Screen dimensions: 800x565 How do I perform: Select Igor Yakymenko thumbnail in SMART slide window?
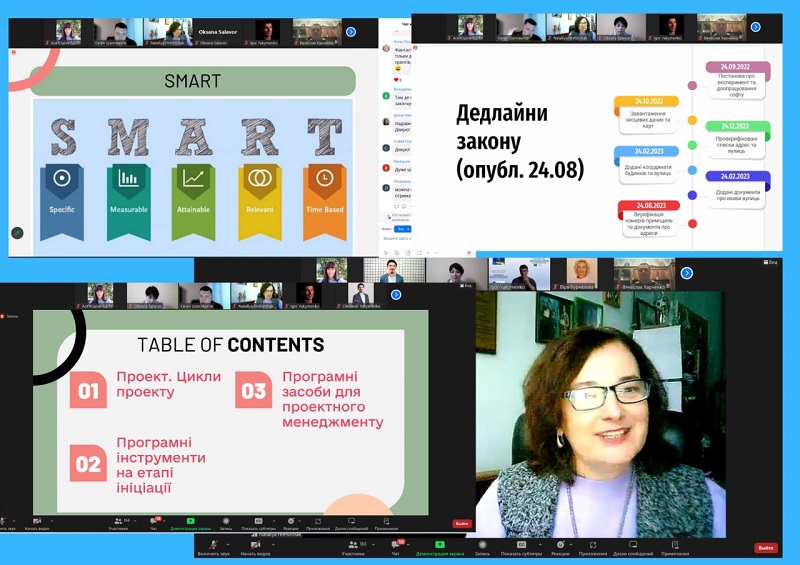pos(267,32)
